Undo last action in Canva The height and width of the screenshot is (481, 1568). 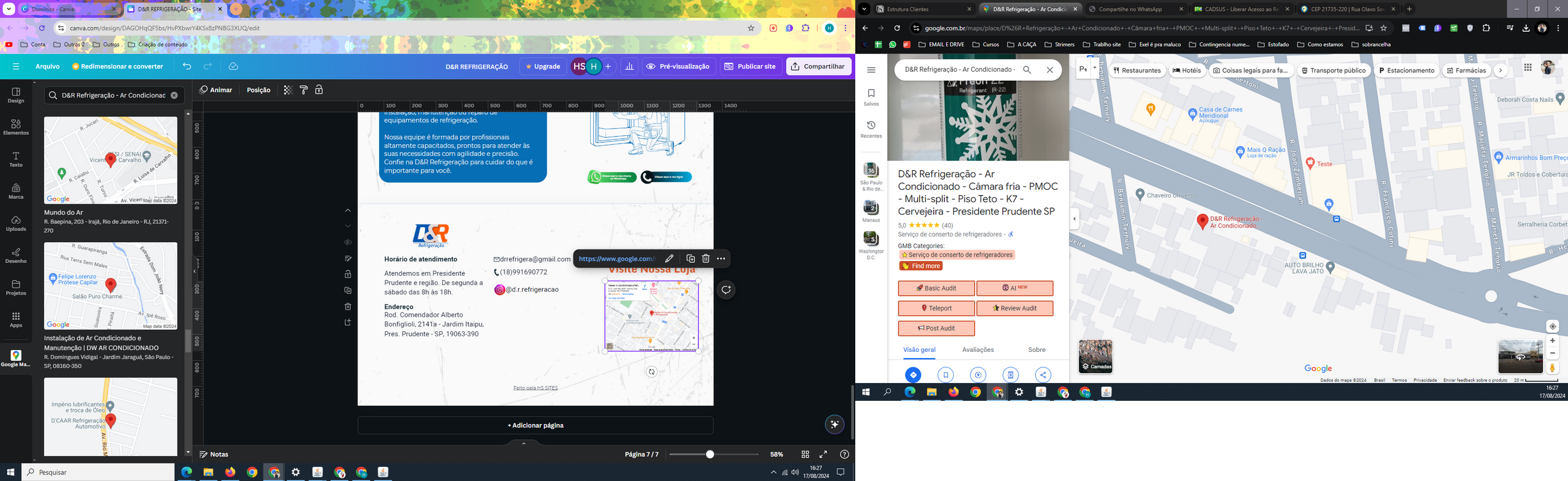pyautogui.click(x=187, y=66)
